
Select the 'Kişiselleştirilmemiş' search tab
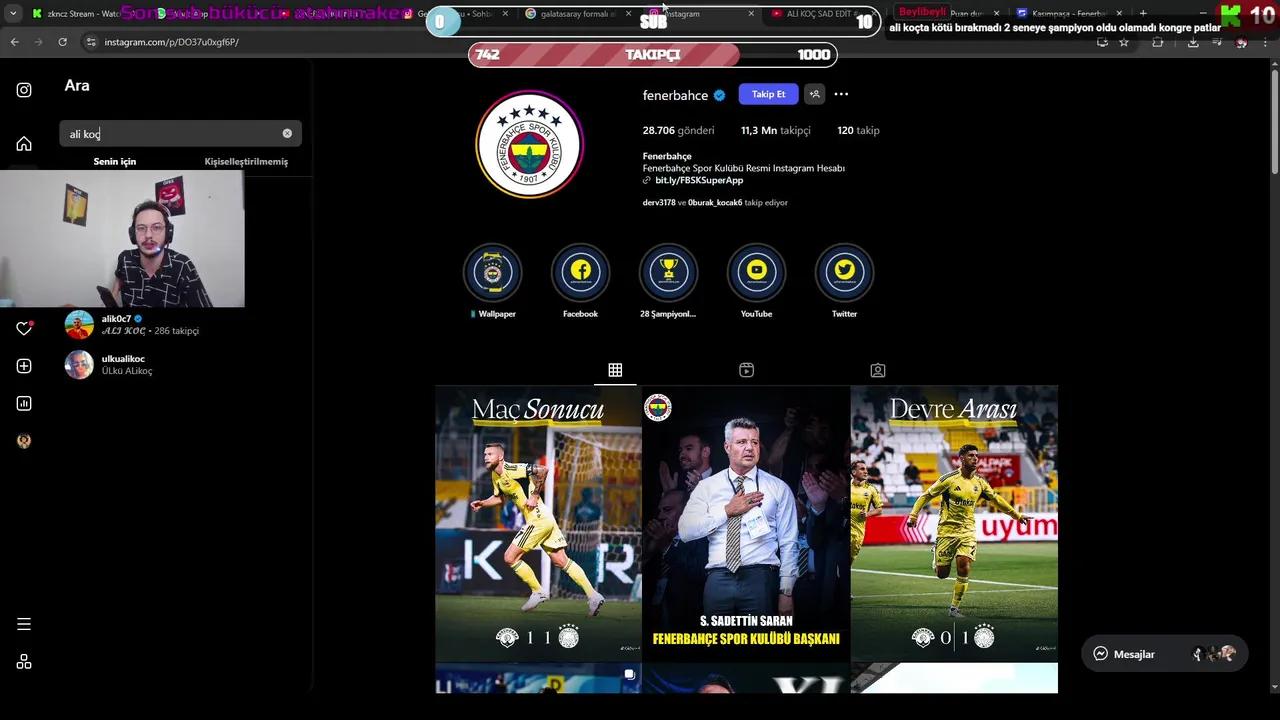click(x=246, y=161)
